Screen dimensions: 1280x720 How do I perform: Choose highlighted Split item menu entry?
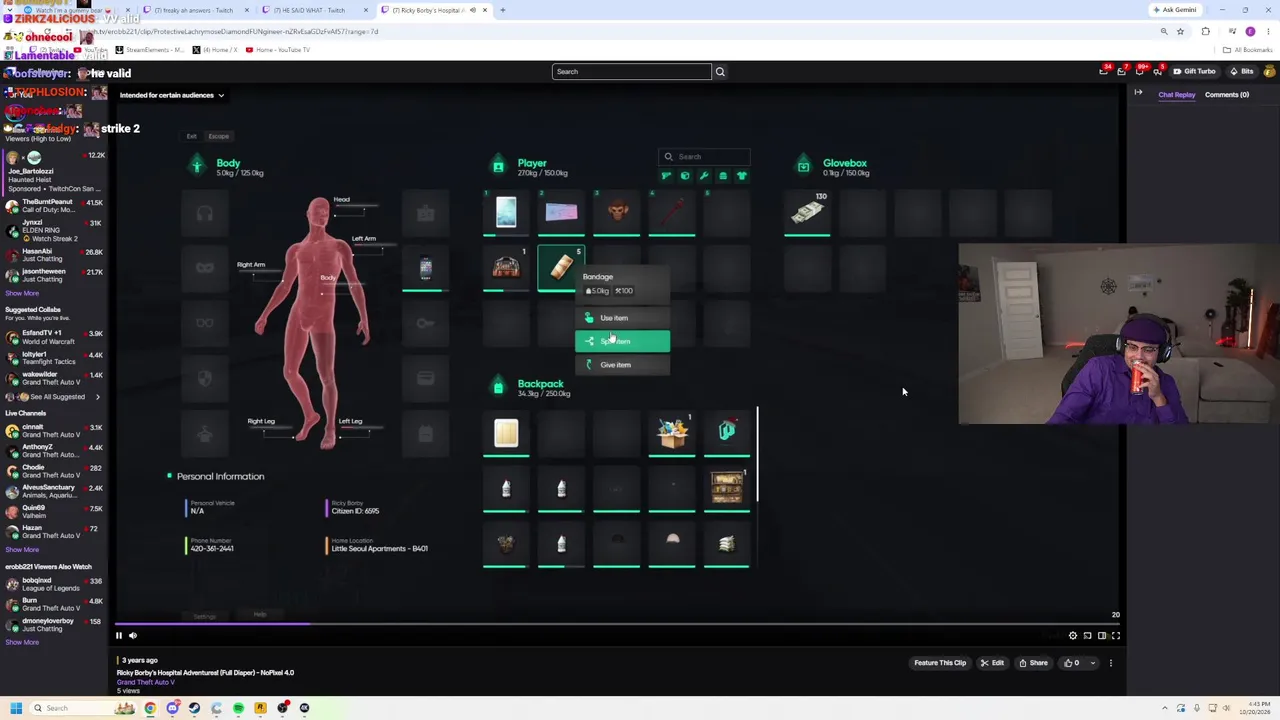[x=622, y=341]
